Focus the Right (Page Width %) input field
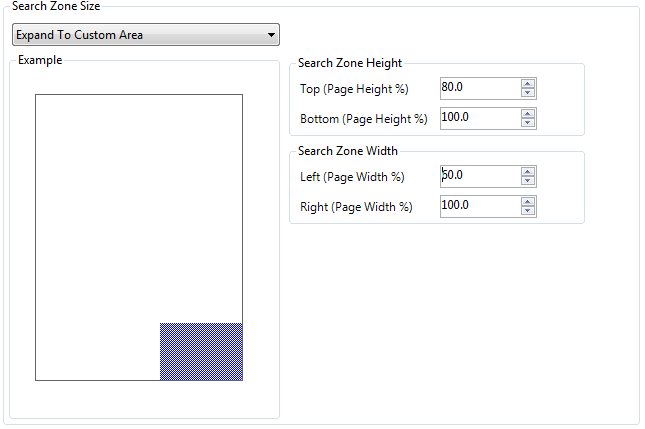The width and height of the screenshot is (645, 429). click(x=479, y=206)
